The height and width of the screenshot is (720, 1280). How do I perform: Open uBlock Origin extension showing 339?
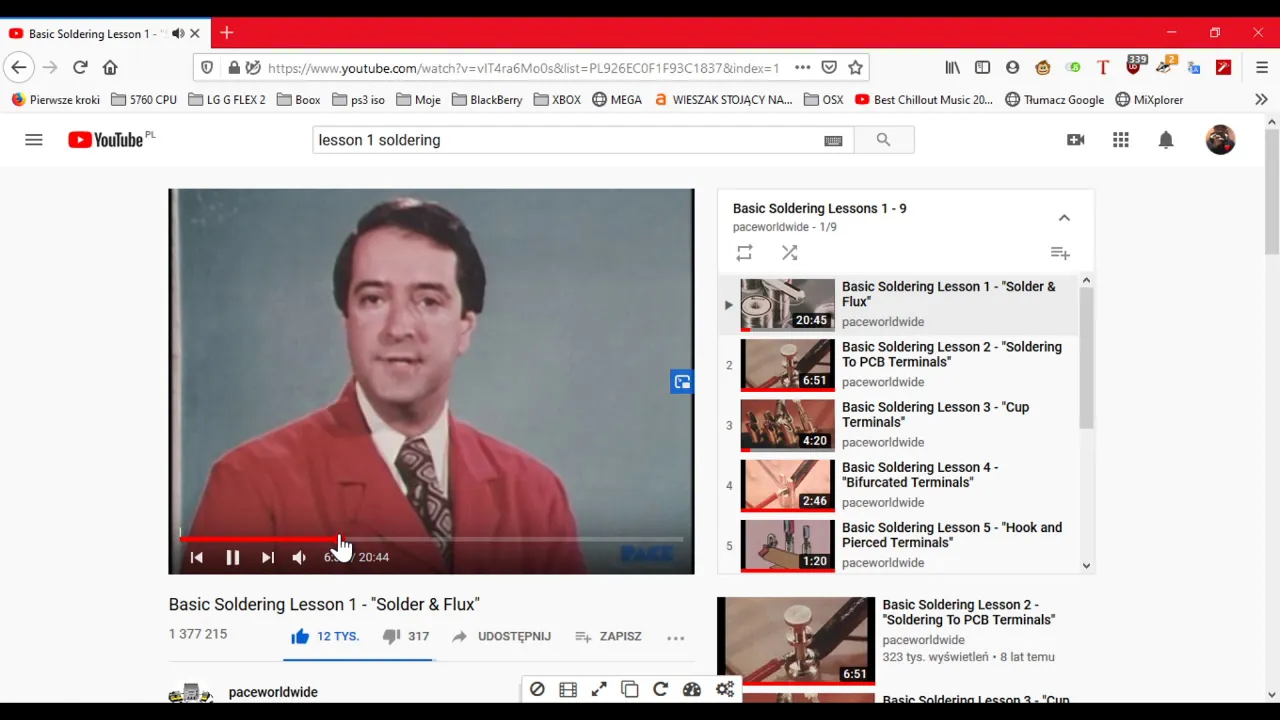click(x=1134, y=66)
